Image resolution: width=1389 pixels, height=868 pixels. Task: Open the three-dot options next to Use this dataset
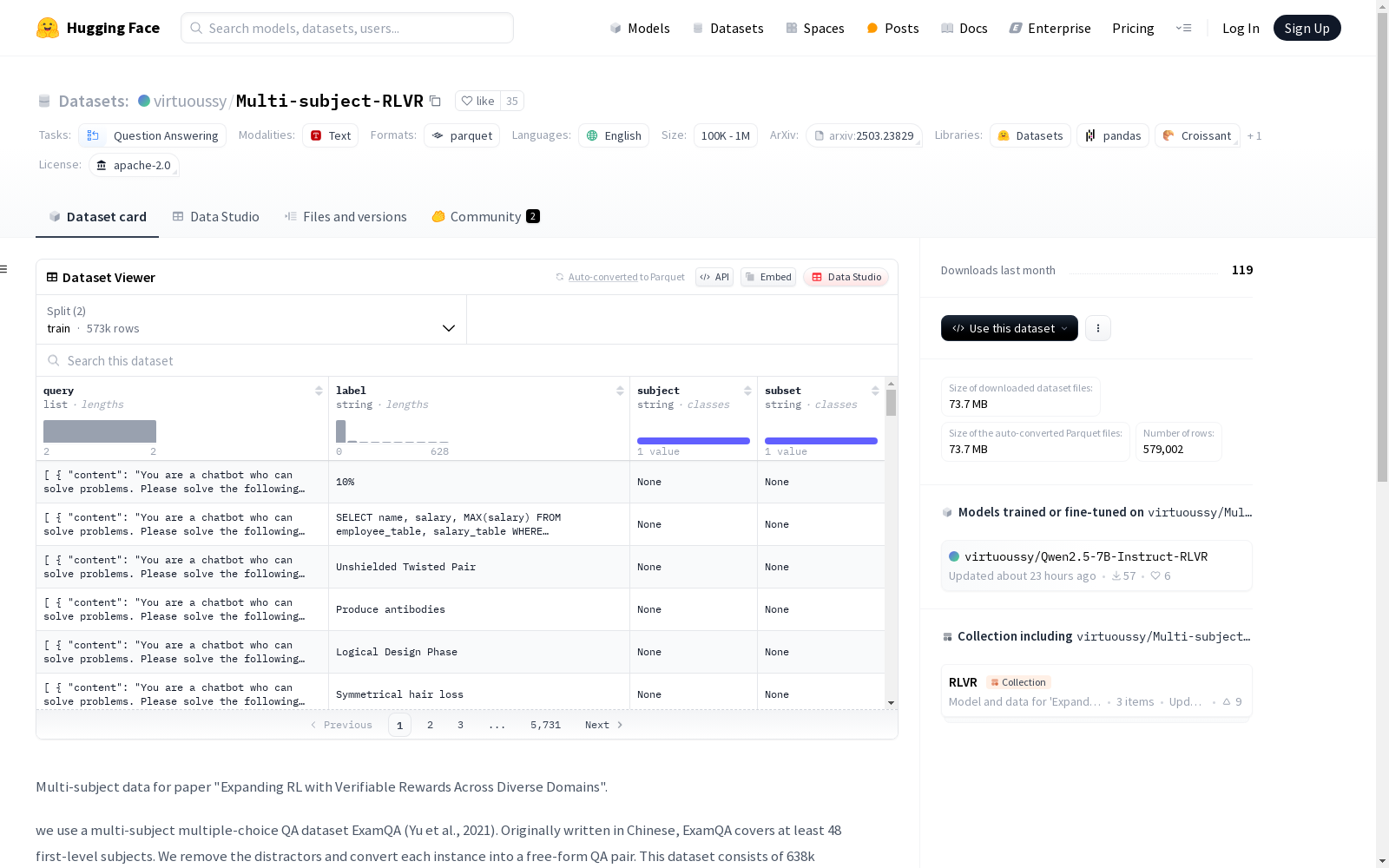(1098, 328)
